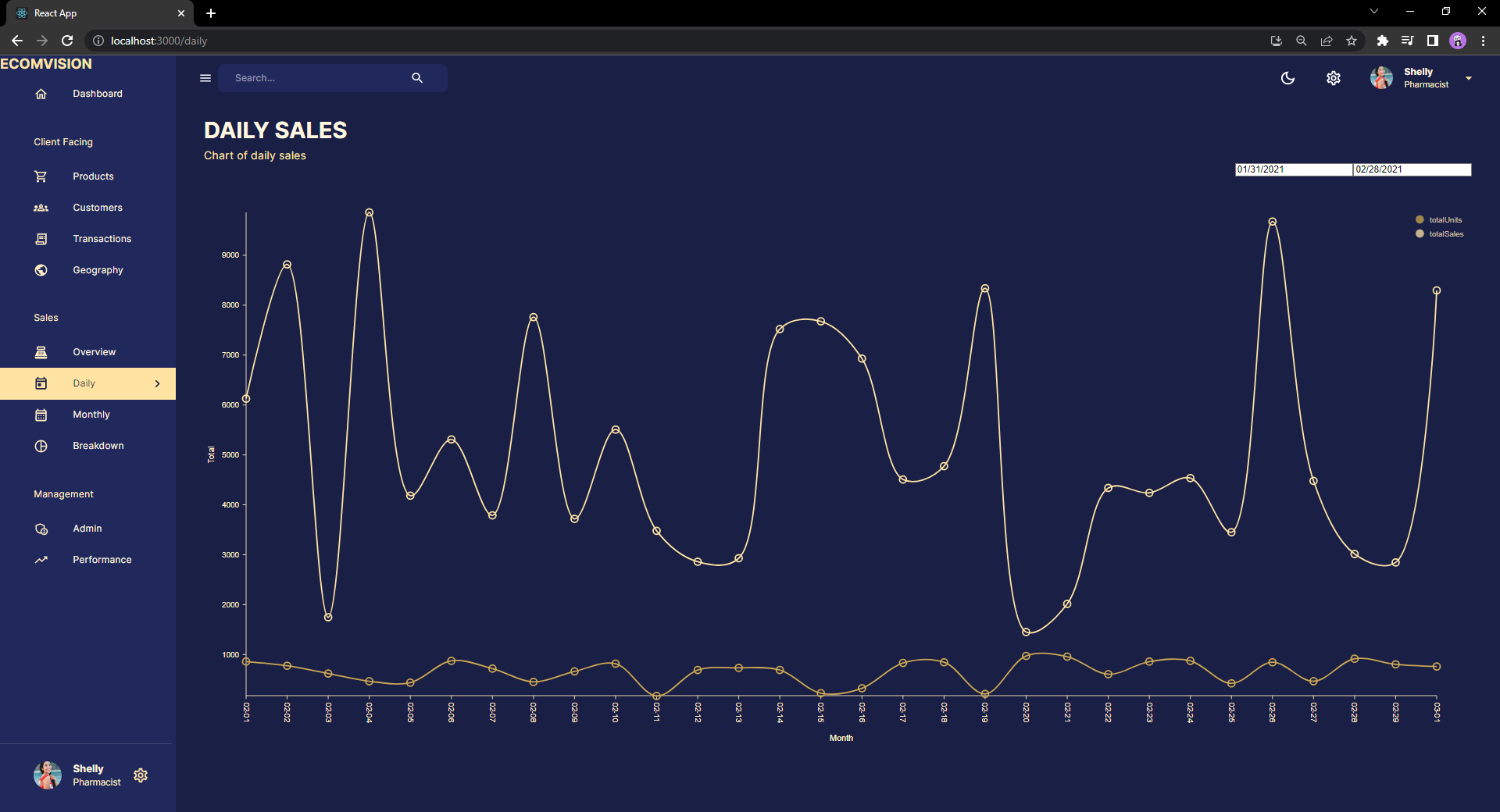Viewport: 1500px width, 812px height.
Task: Open Geography globe icon
Action: 41,270
